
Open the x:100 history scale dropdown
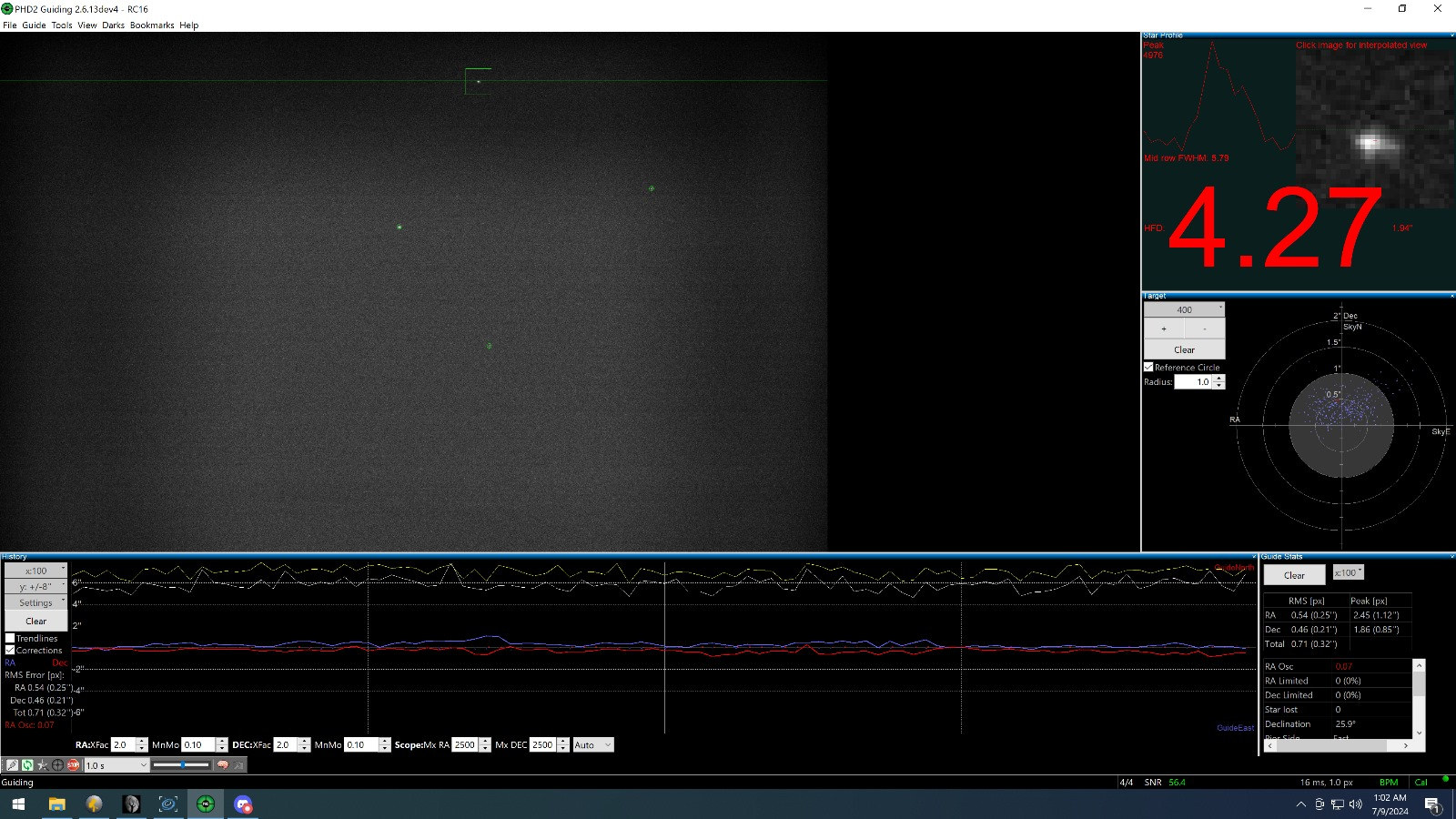click(x=36, y=571)
